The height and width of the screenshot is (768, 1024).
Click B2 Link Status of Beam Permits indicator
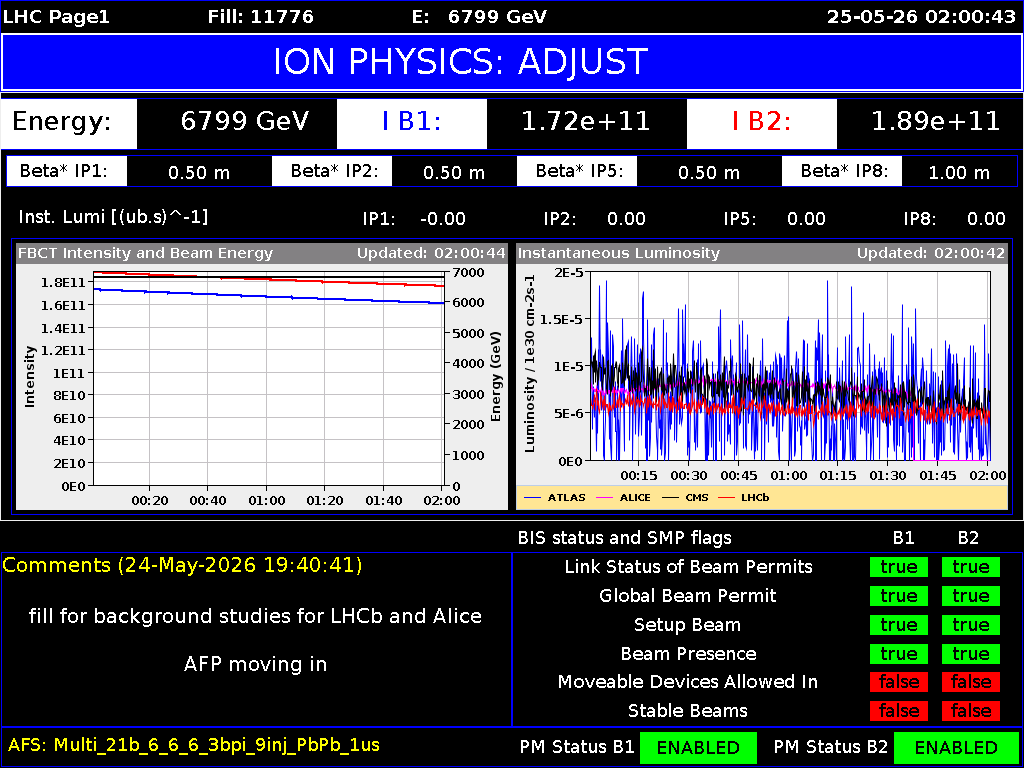point(970,568)
